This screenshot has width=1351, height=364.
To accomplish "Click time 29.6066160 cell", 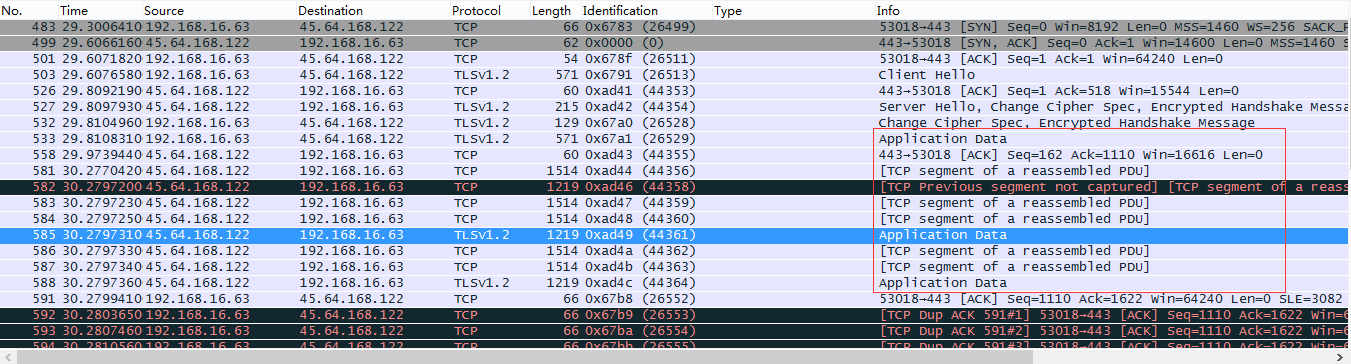I will [x=101, y=43].
